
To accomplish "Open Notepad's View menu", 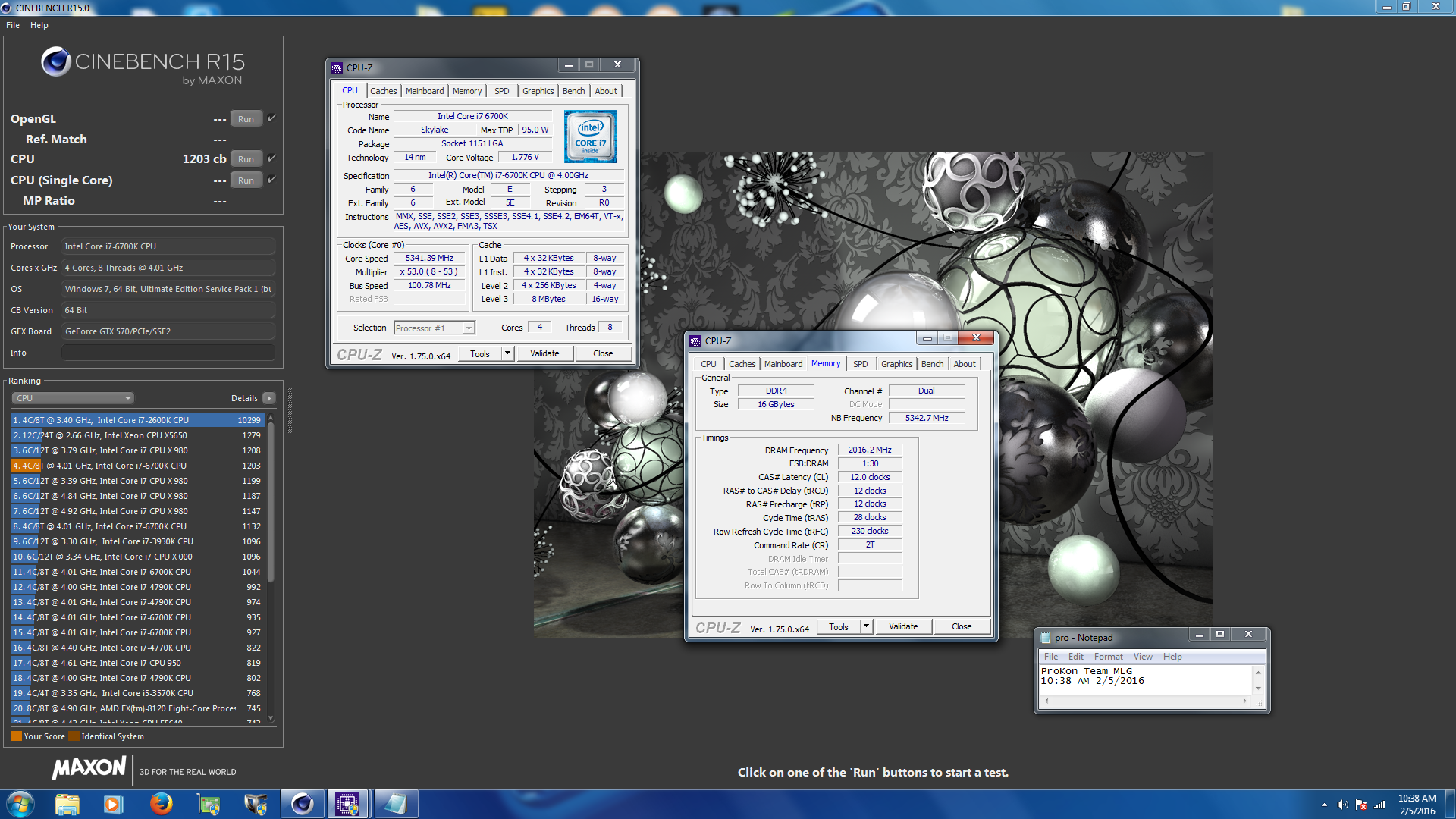I will (x=1143, y=657).
